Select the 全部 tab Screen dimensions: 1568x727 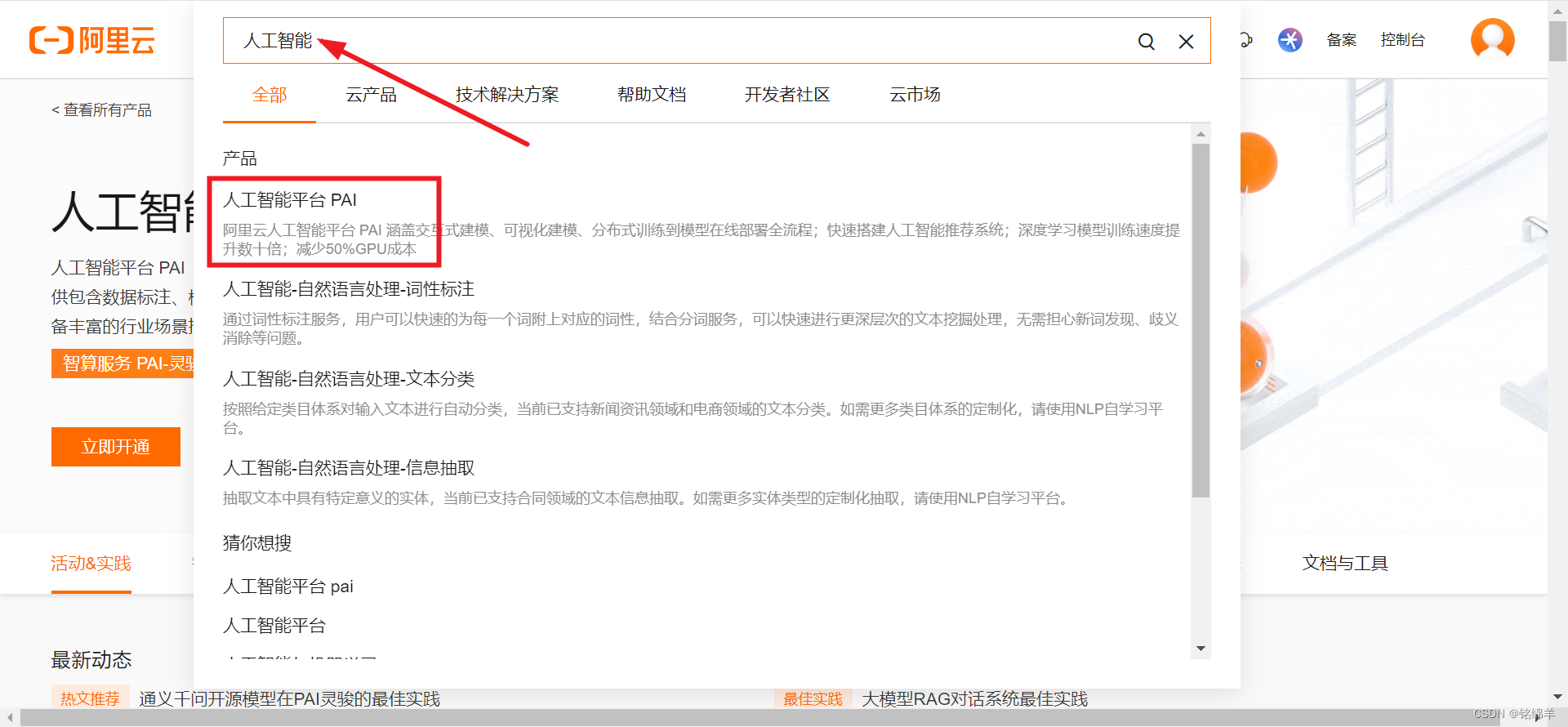[x=269, y=95]
